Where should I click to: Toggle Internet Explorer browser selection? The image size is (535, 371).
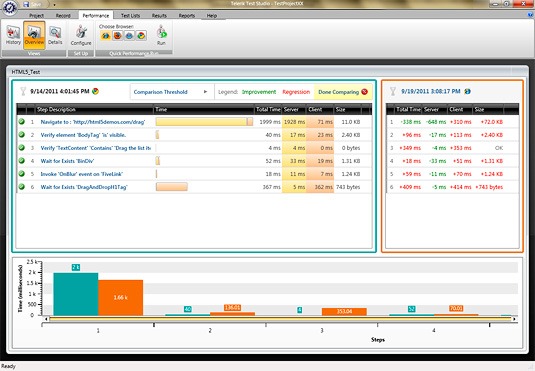[x=106, y=35]
